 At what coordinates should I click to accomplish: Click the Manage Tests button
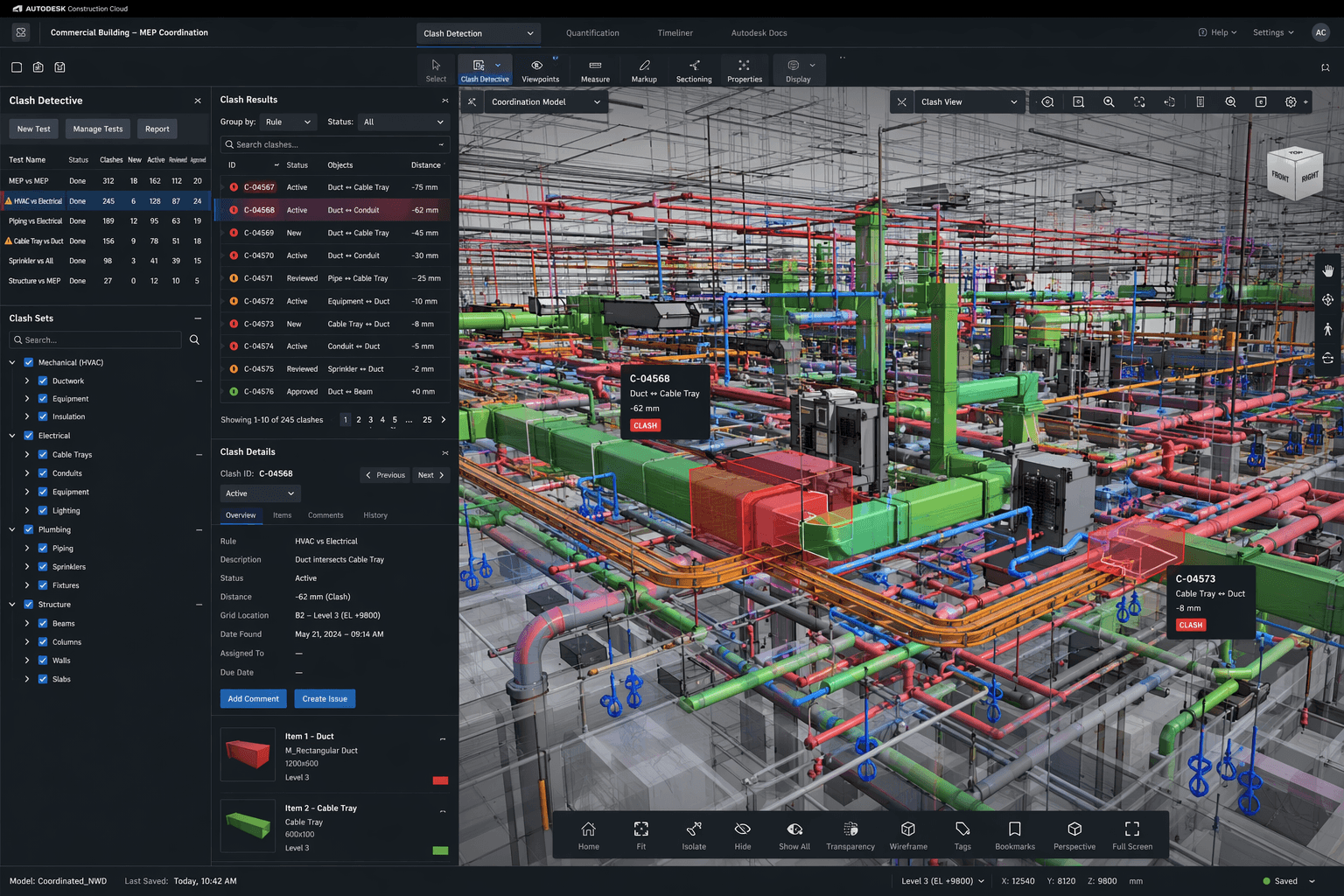(98, 129)
